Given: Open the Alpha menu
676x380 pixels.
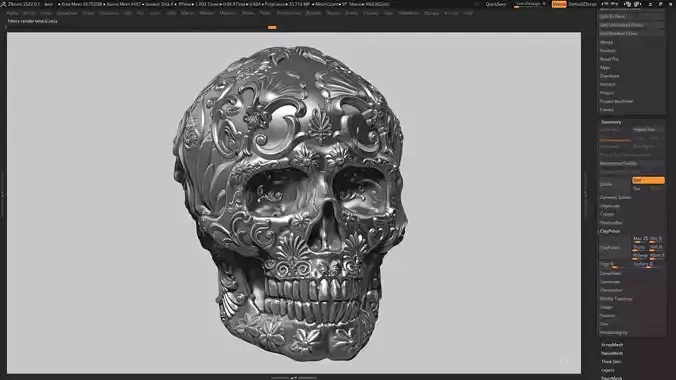Looking at the screenshot, I should click(13, 13).
